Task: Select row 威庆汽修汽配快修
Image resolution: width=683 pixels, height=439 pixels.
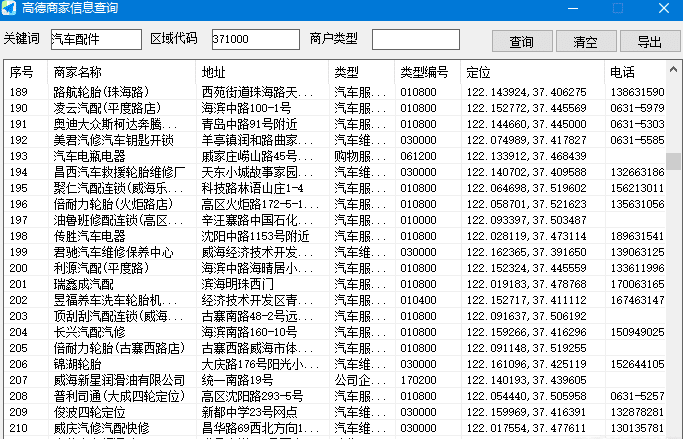Action: (x=335, y=428)
